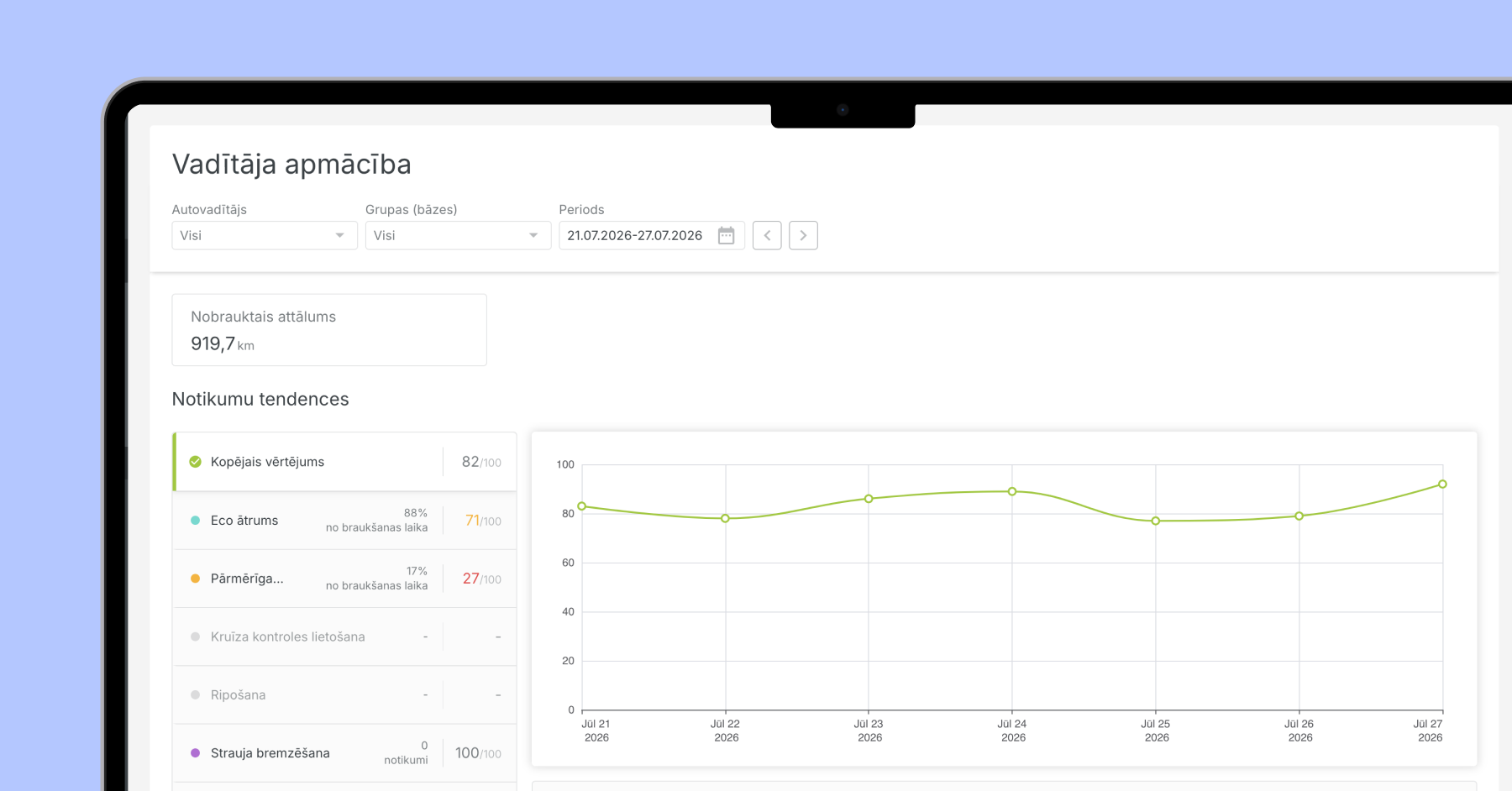The width and height of the screenshot is (1512, 791).
Task: Select the Kruīza kontroles lietošana row
Action: tap(344, 636)
